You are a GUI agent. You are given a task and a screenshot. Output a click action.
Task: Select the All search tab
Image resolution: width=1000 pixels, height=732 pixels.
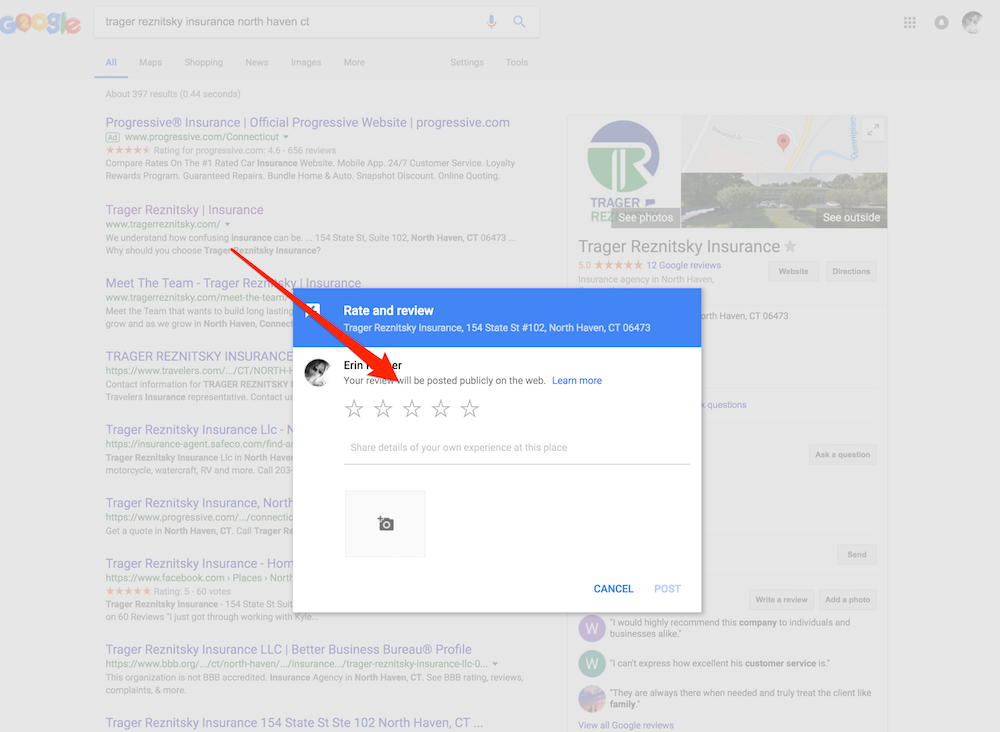coord(111,62)
